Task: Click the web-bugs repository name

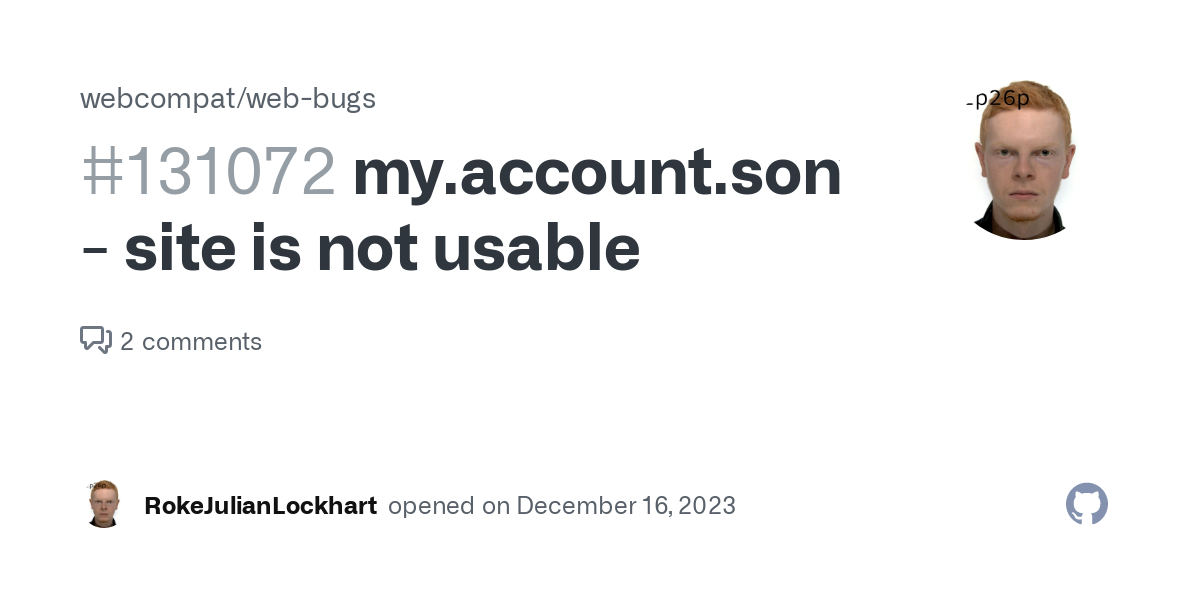Action: tap(311, 98)
